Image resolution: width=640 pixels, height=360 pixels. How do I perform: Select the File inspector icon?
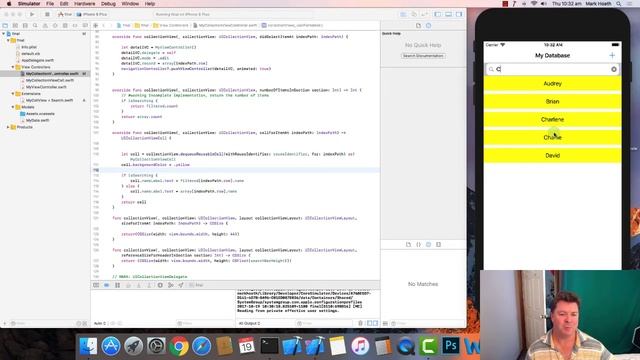[418, 25]
